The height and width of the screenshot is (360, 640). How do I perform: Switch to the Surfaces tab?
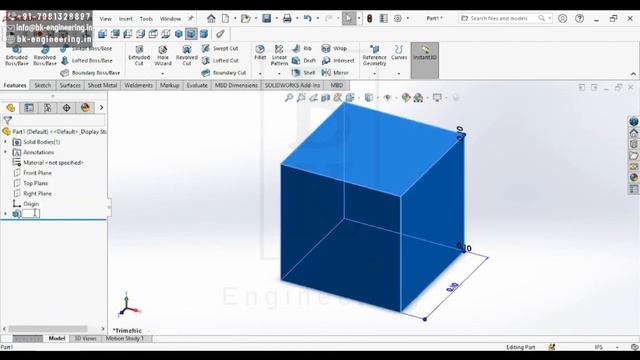point(70,85)
